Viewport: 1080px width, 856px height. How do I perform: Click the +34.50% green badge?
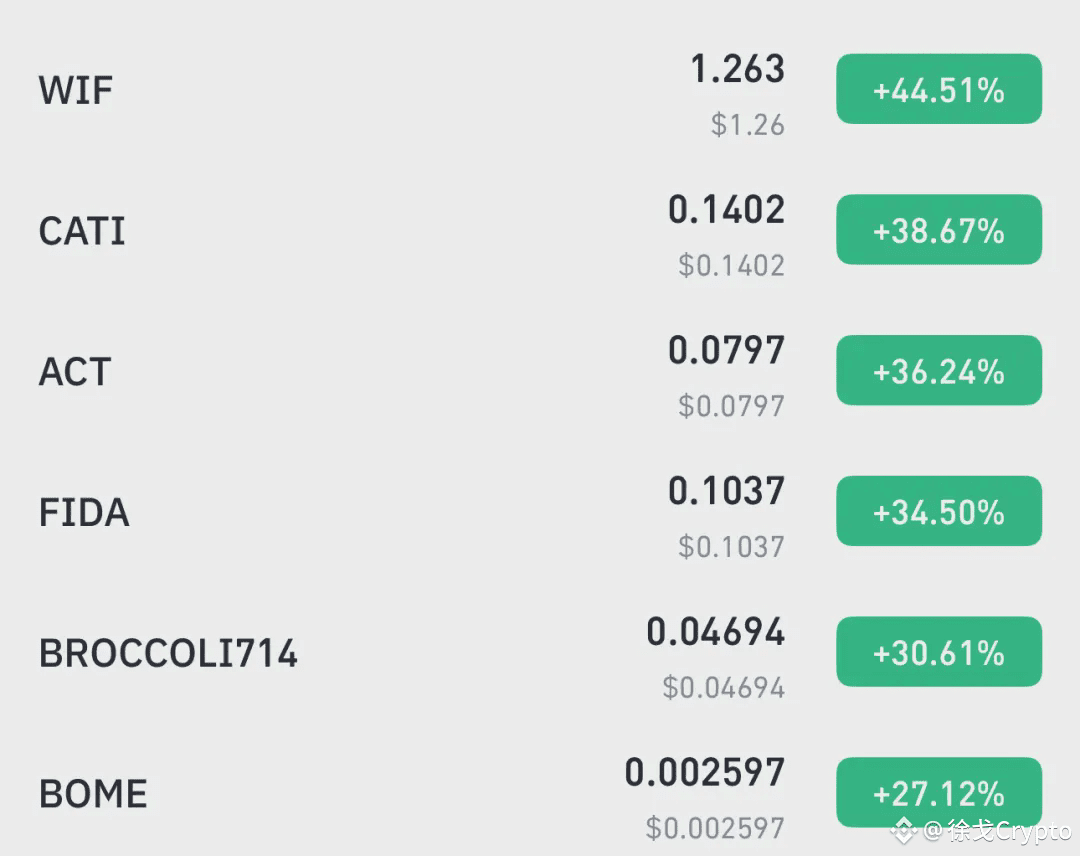pyautogui.click(x=939, y=511)
